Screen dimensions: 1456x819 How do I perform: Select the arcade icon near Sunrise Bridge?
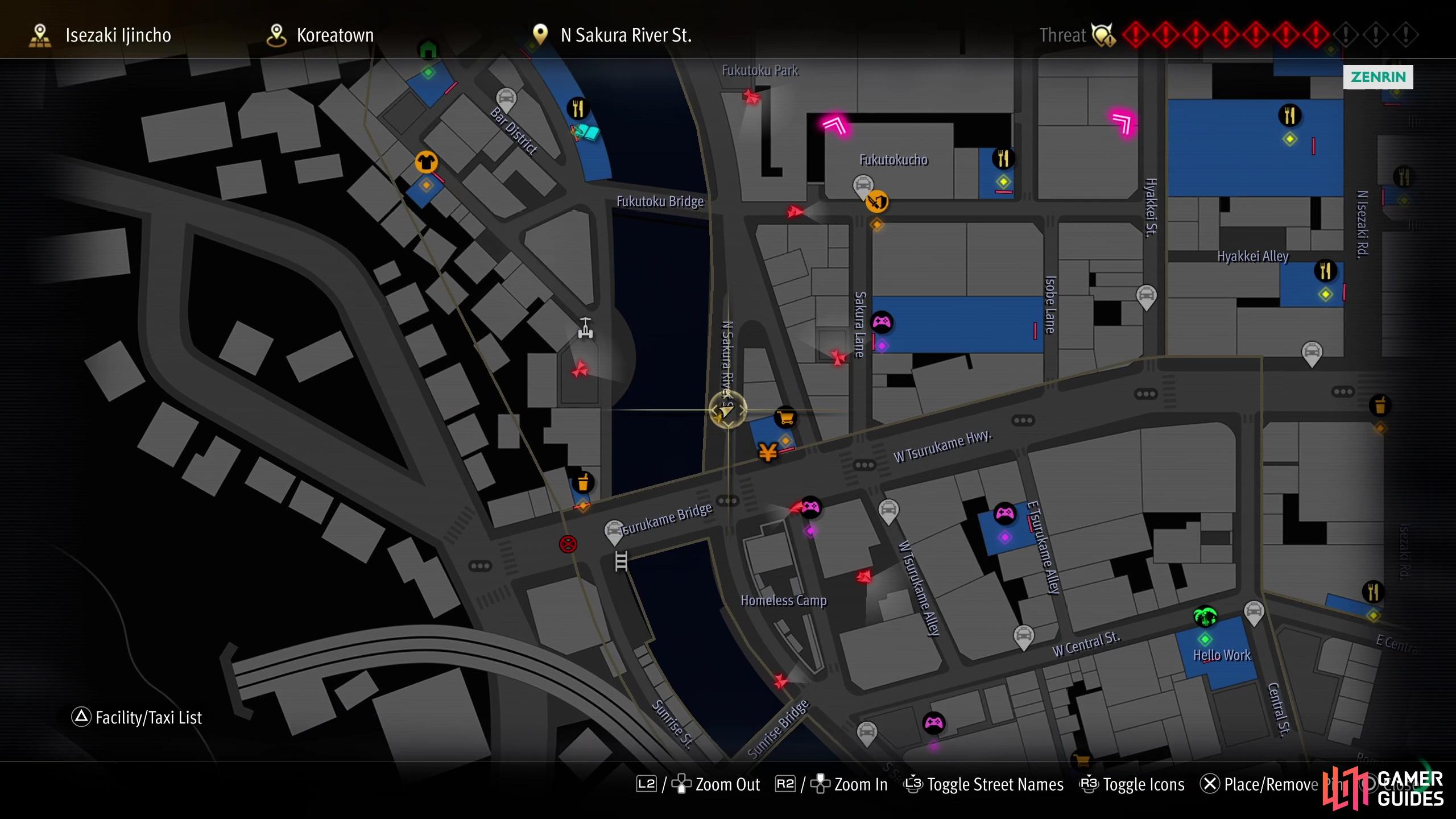(933, 723)
